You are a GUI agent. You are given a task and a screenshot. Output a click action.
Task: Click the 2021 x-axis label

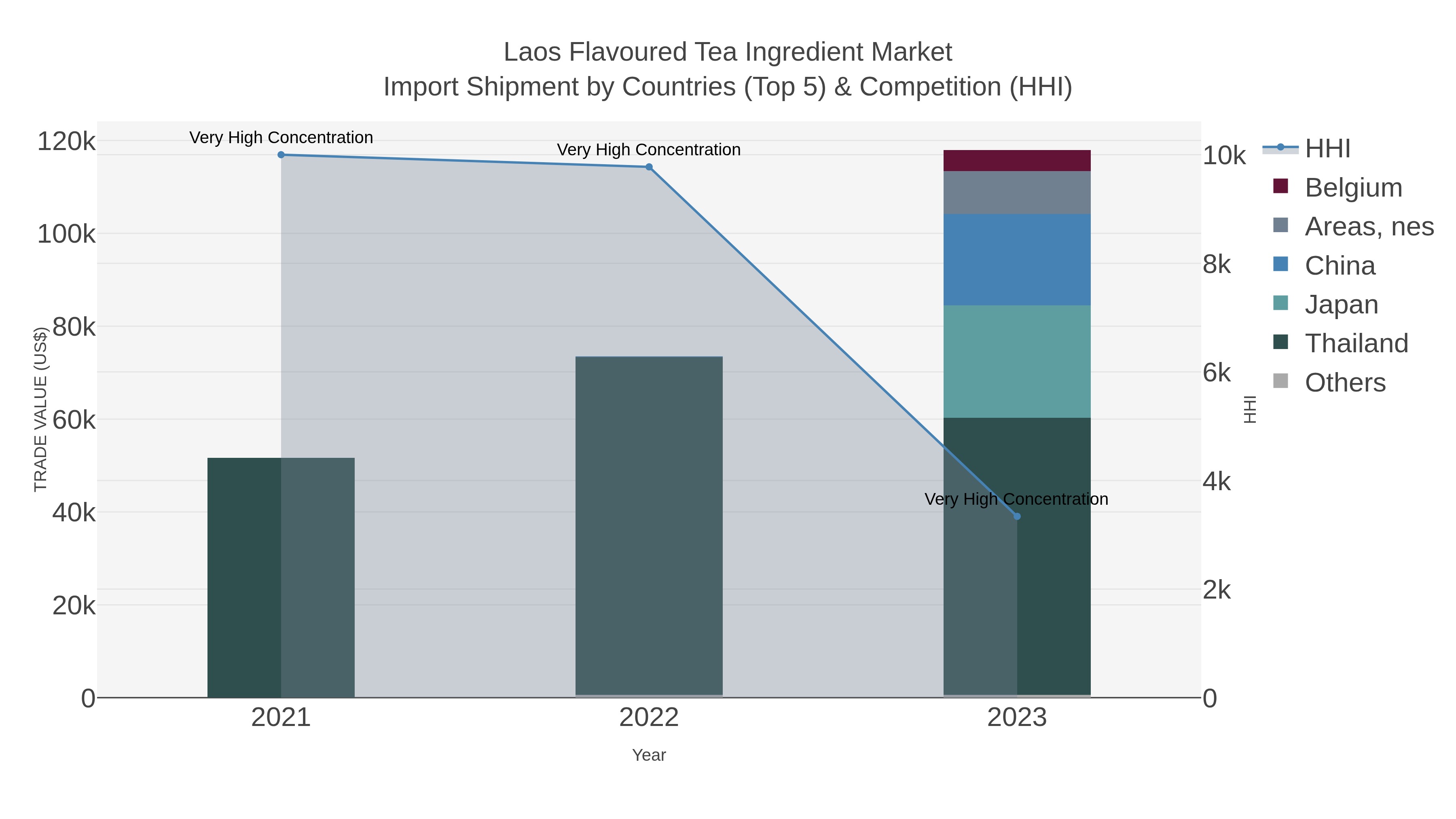coord(281,718)
